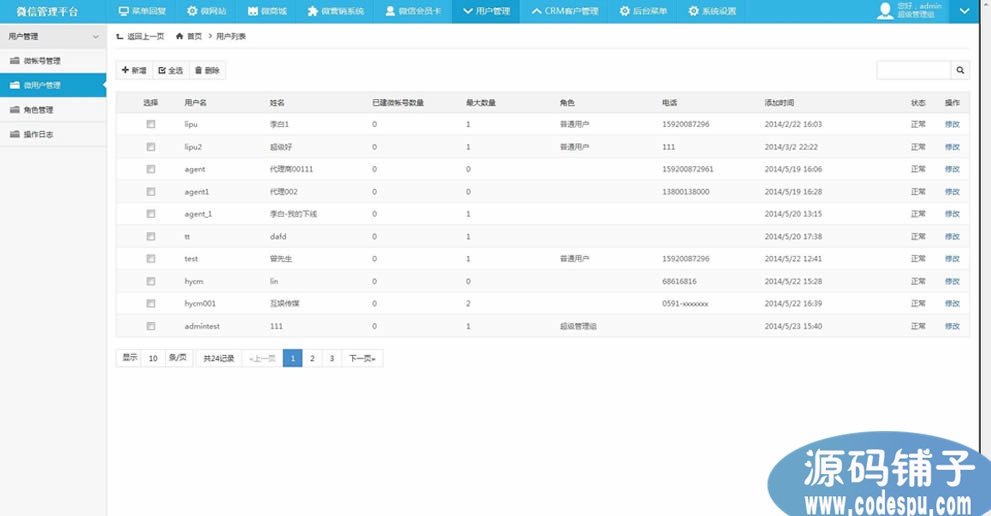Screen dimensions: 991x516
Task: Click 修改 link for user lipu
Action: [x=952, y=124]
